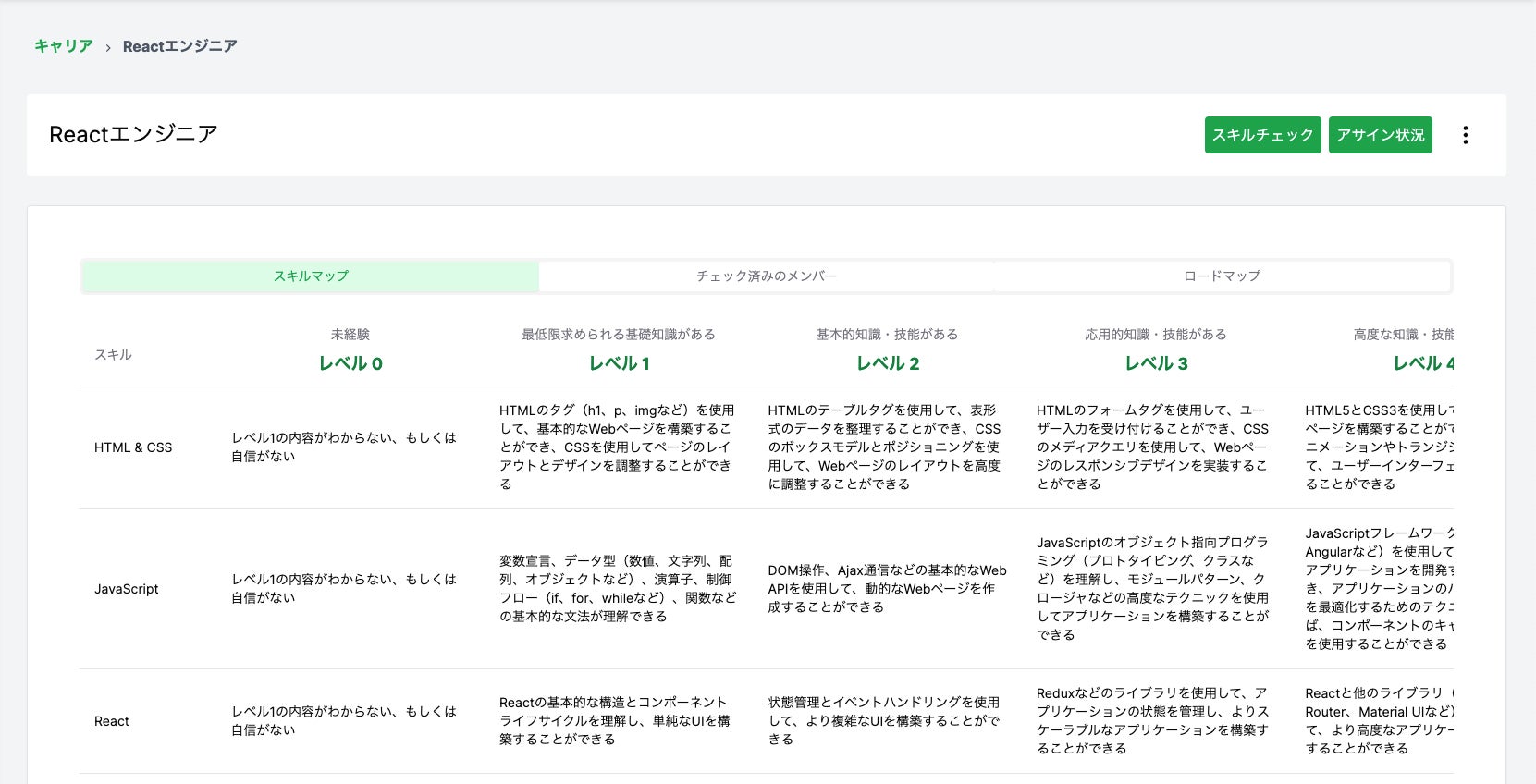The width and height of the screenshot is (1536, 784).
Task: Click React level 3 Redux description cell
Action: 1153,720
